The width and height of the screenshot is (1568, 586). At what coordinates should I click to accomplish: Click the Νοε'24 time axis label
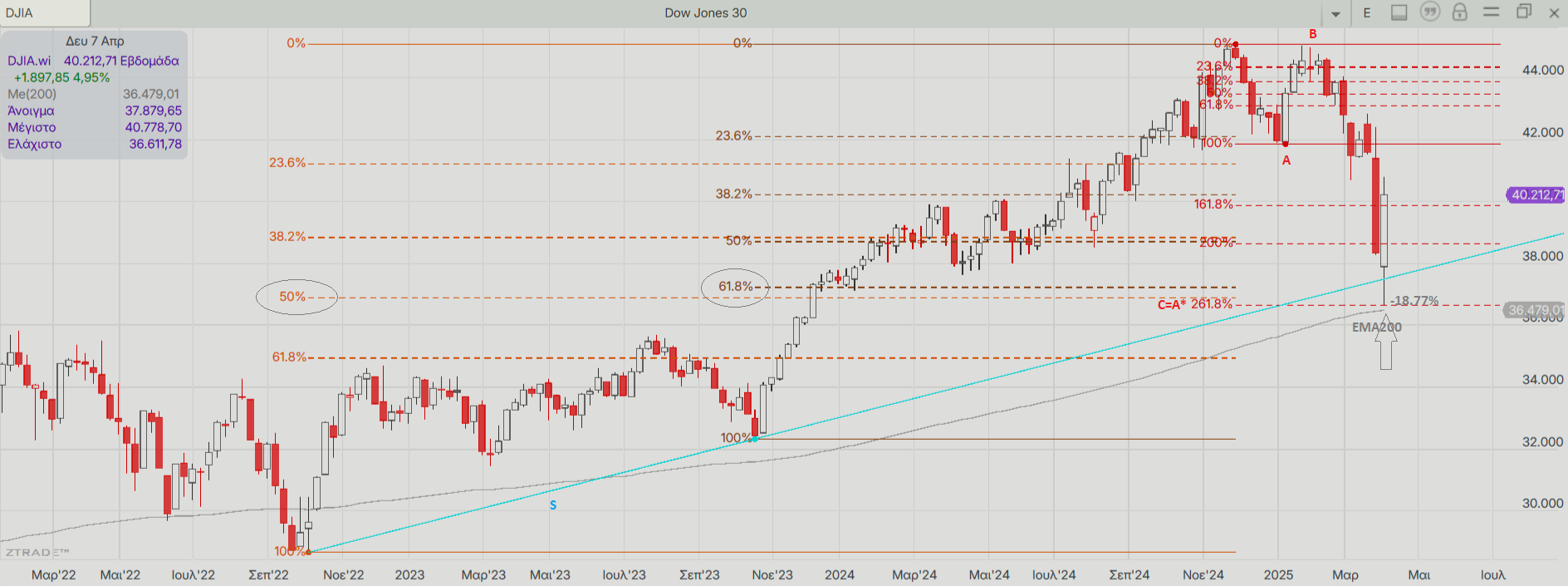(x=1203, y=574)
